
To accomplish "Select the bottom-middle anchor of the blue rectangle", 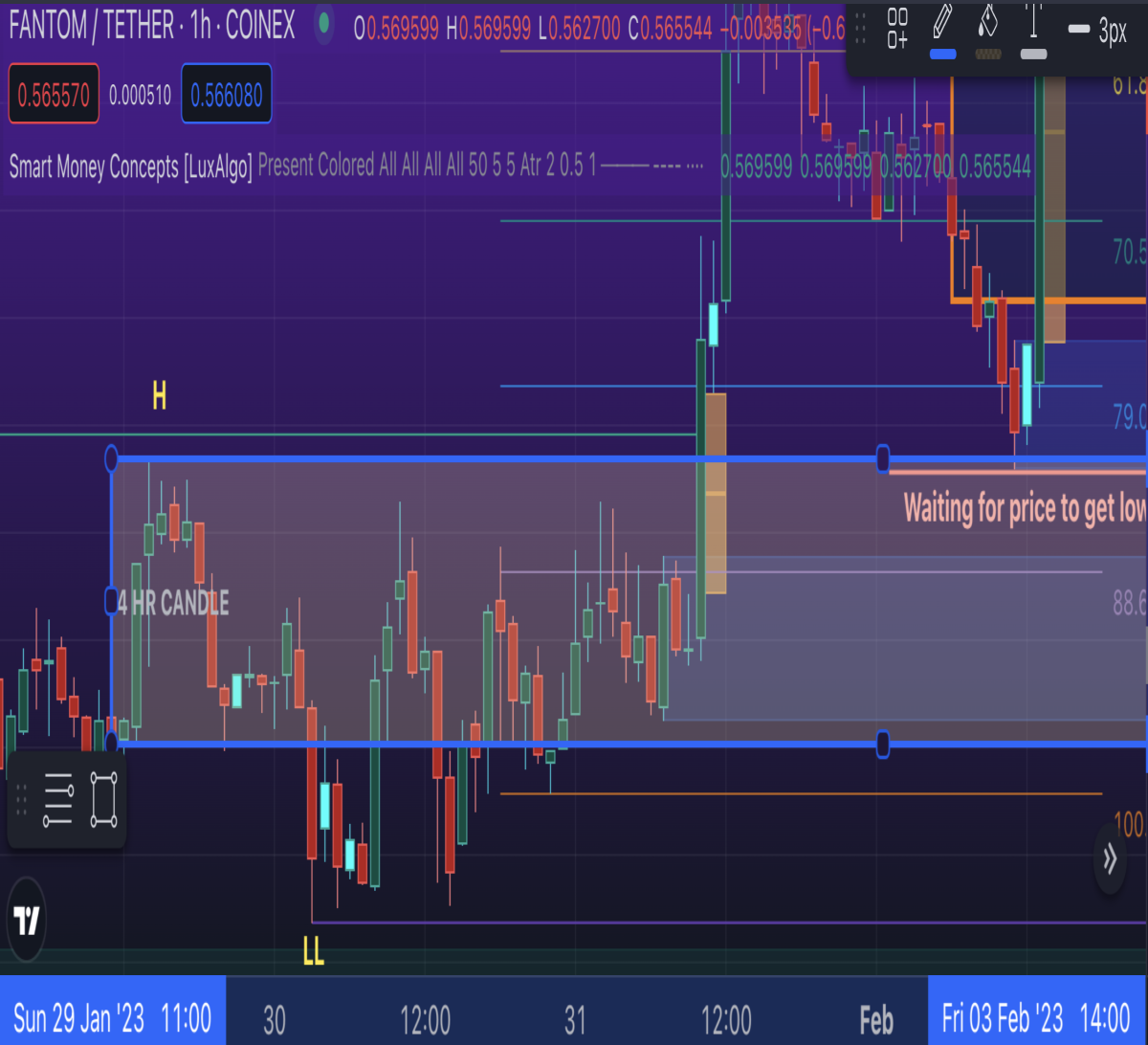I will (x=883, y=744).
